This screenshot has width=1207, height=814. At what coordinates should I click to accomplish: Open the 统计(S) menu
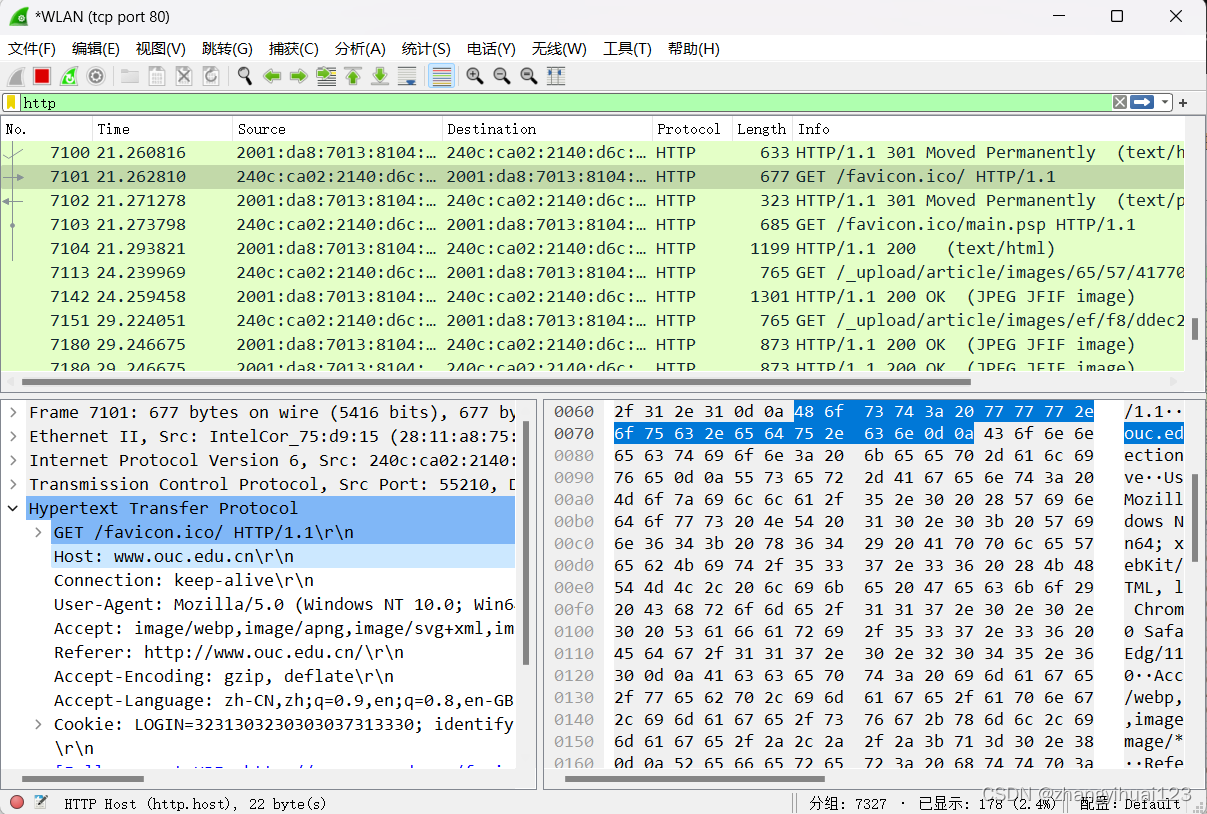[x=426, y=48]
